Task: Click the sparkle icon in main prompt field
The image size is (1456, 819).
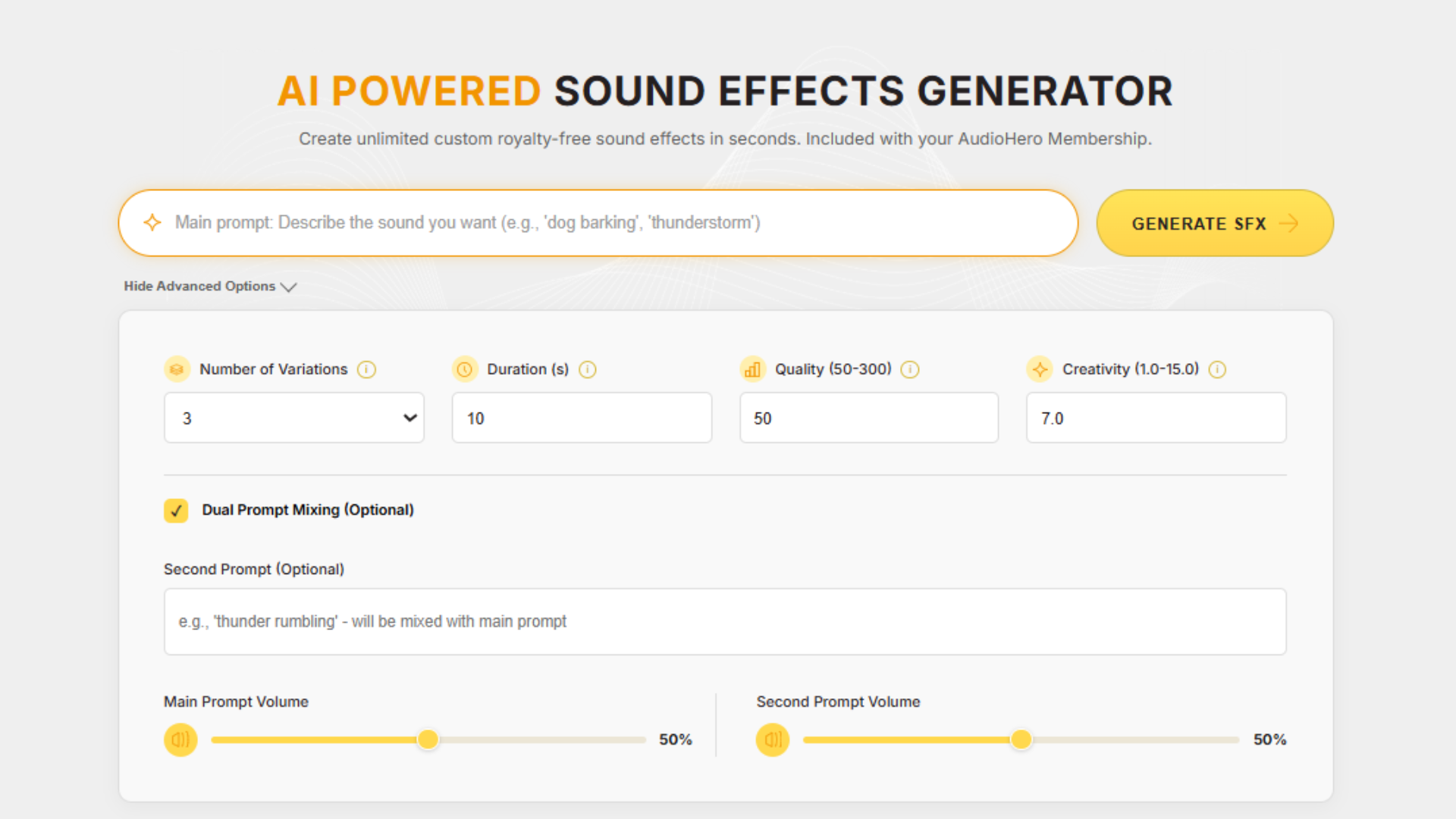Action: coord(152,222)
